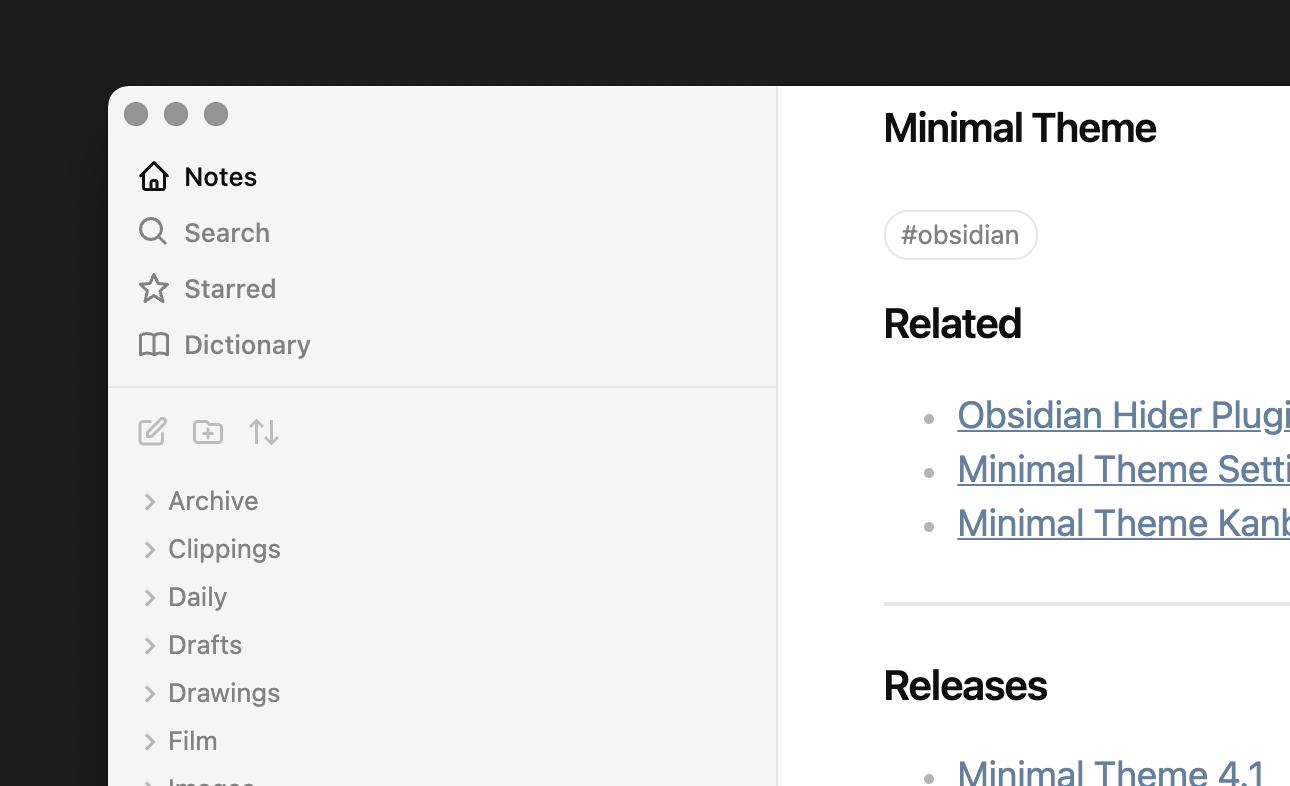Create a new note with pencil icon
This screenshot has width=1290, height=786.
(152, 432)
